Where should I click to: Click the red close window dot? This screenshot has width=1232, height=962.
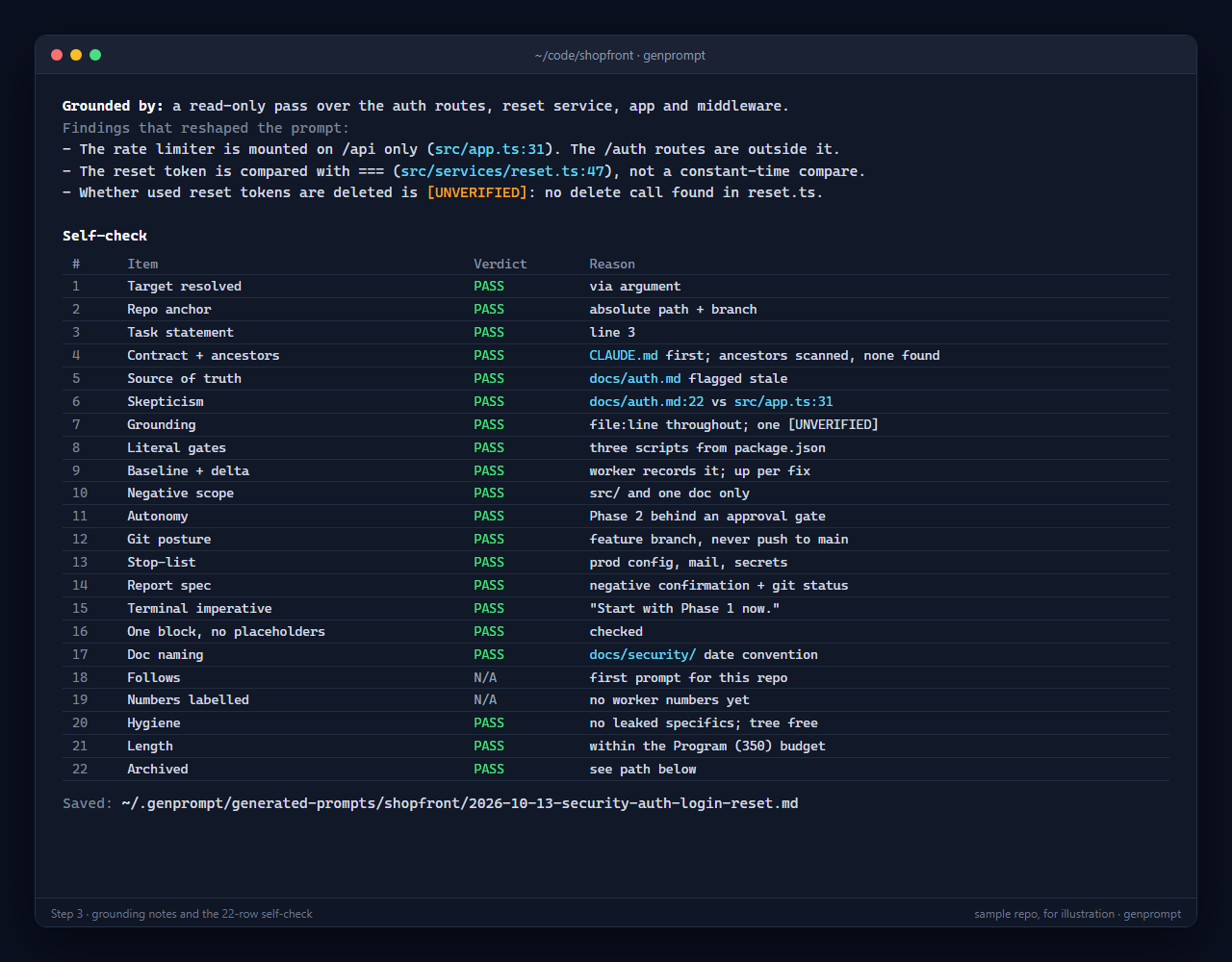[57, 55]
